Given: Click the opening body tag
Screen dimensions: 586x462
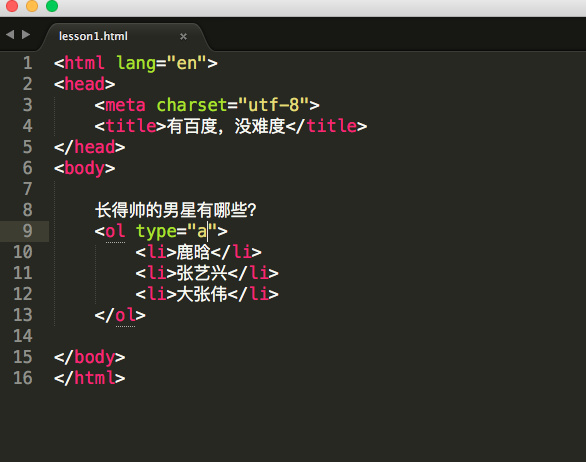Looking at the screenshot, I should click(84, 168).
